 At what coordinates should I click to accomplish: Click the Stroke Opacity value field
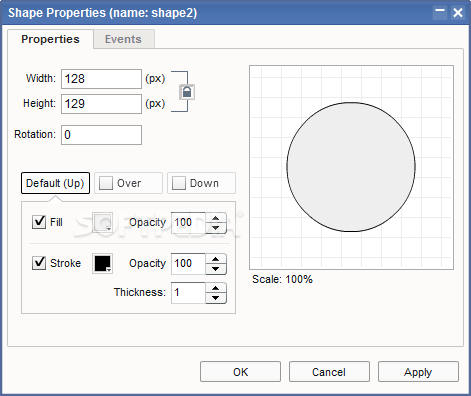click(188, 264)
